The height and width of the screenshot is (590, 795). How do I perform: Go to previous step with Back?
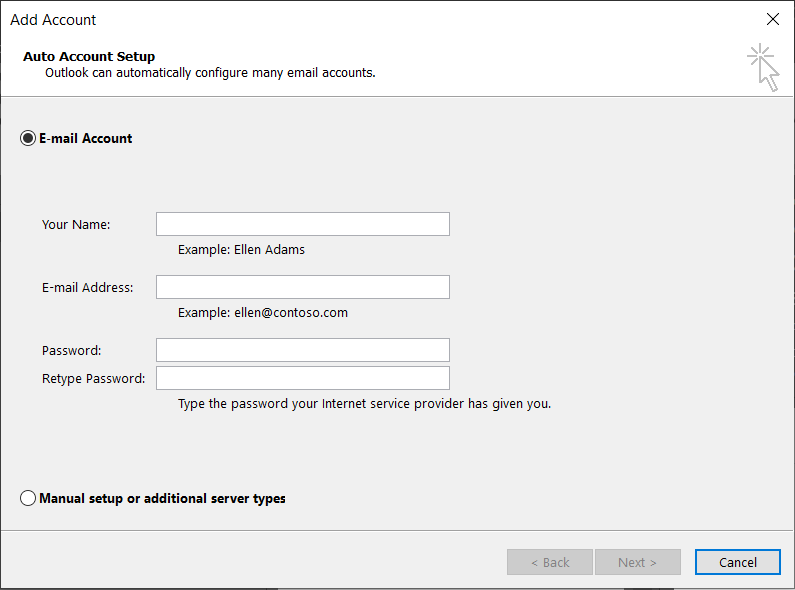tap(550, 562)
